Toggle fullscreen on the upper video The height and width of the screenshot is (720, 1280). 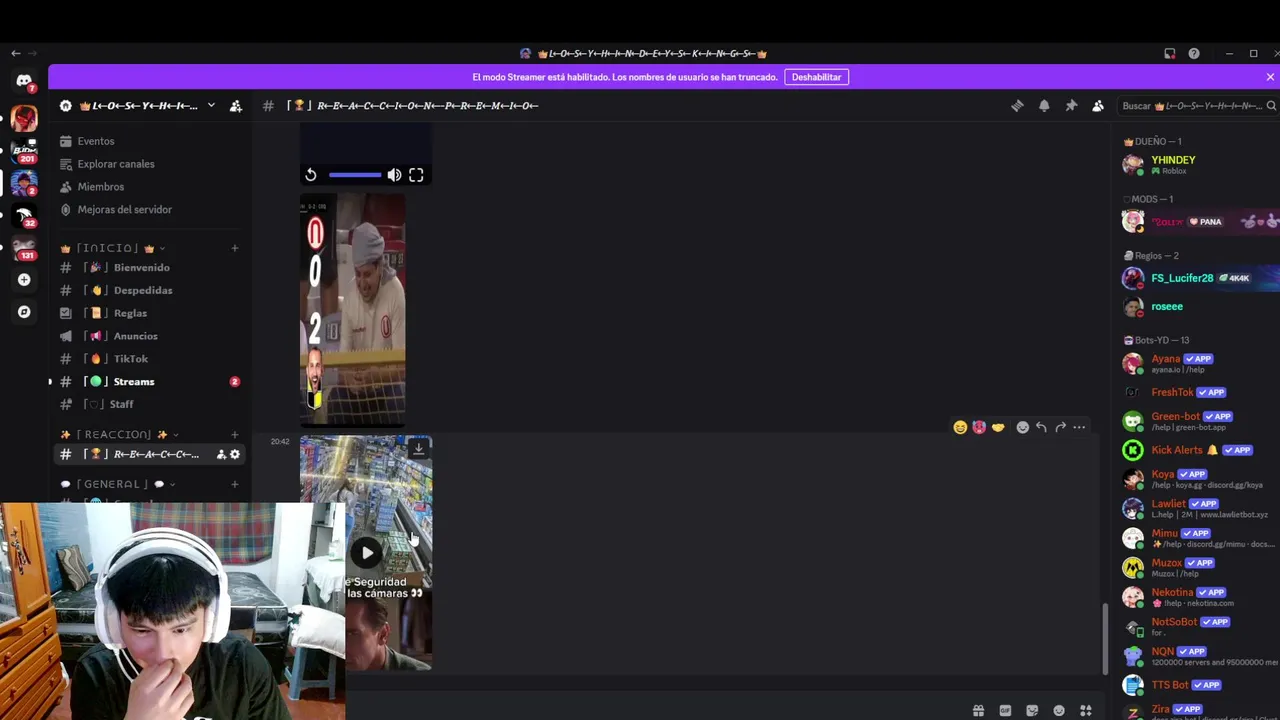416,175
